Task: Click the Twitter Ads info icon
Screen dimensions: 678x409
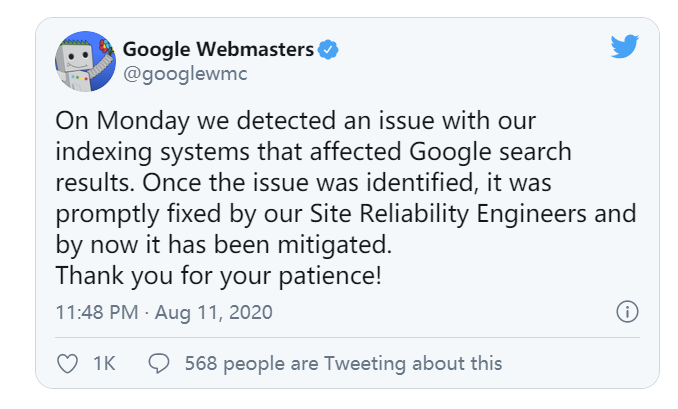Action: 627,312
